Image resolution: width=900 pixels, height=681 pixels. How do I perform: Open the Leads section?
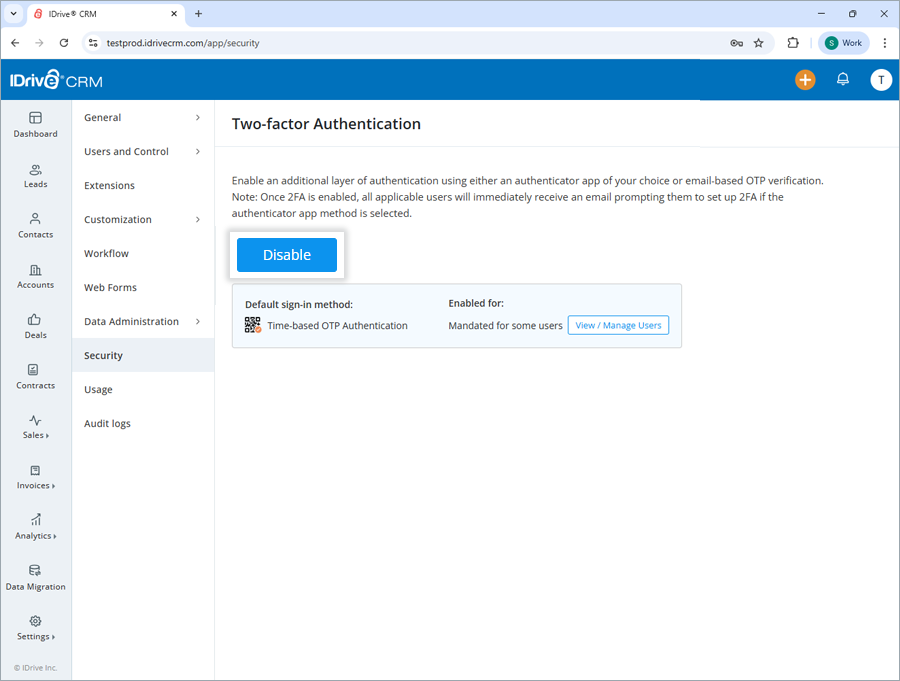(x=35, y=176)
